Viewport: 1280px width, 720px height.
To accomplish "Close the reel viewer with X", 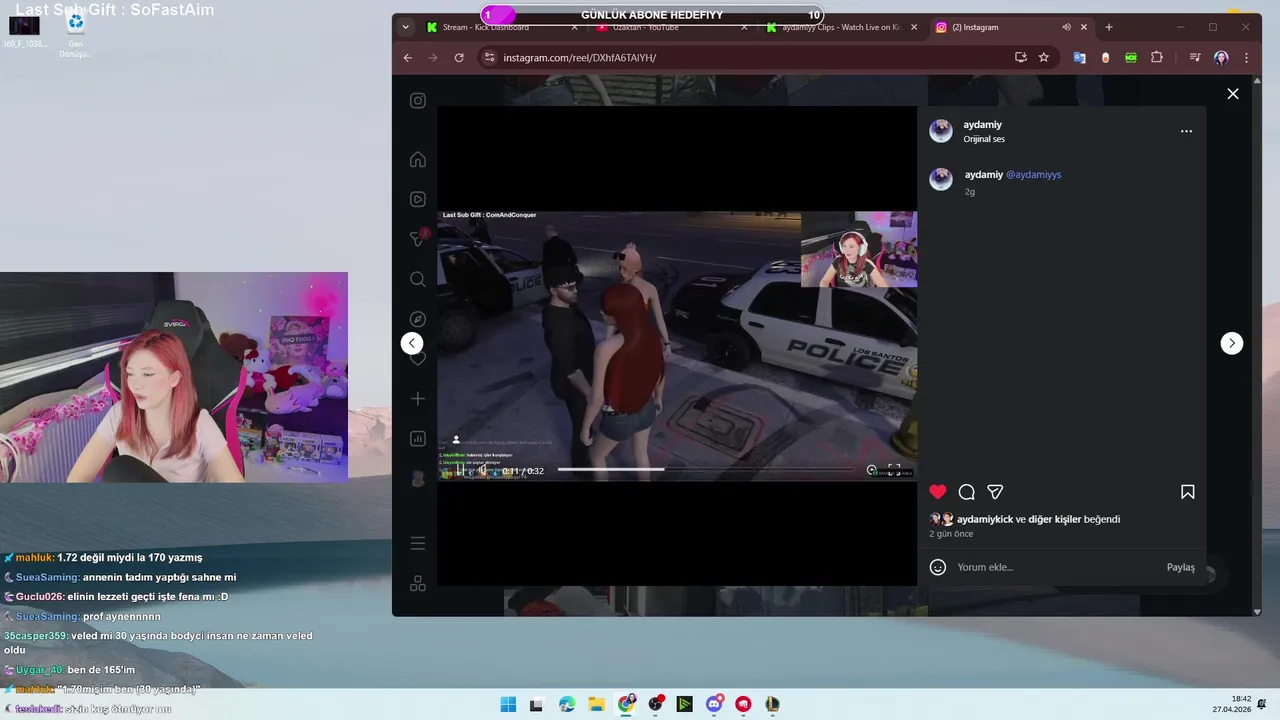I will (x=1232, y=94).
